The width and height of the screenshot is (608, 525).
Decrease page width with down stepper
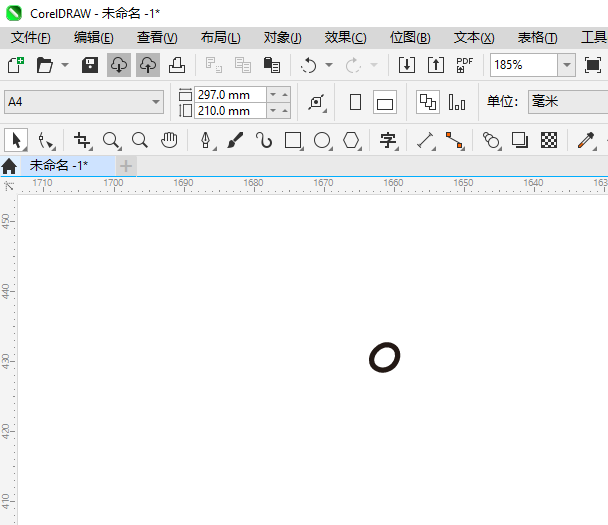(x=273, y=95)
